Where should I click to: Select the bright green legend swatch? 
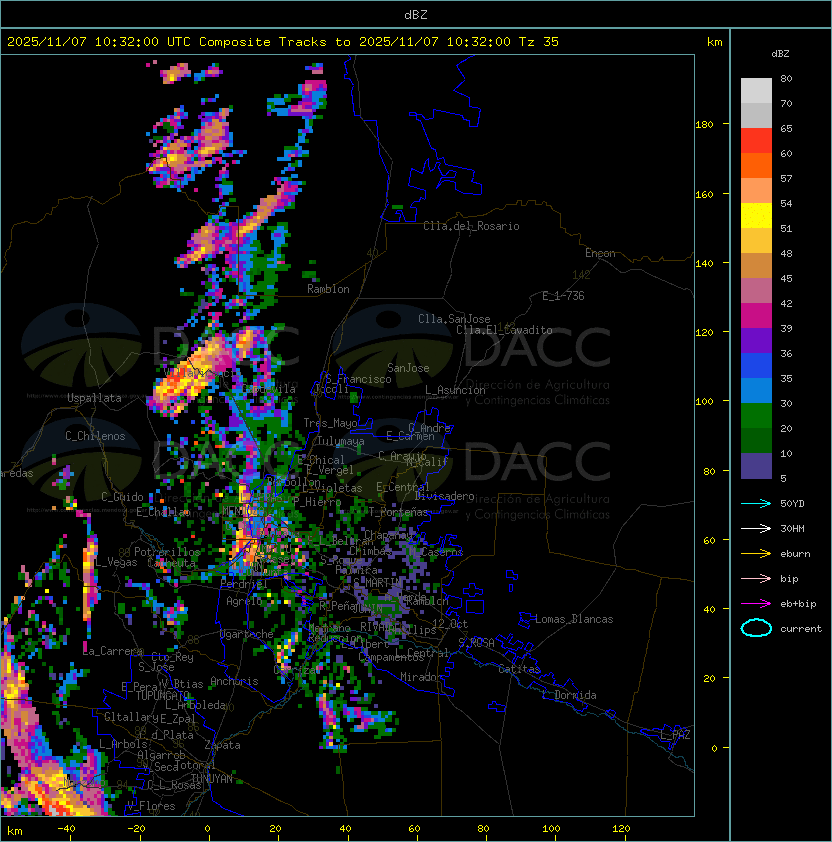point(756,416)
